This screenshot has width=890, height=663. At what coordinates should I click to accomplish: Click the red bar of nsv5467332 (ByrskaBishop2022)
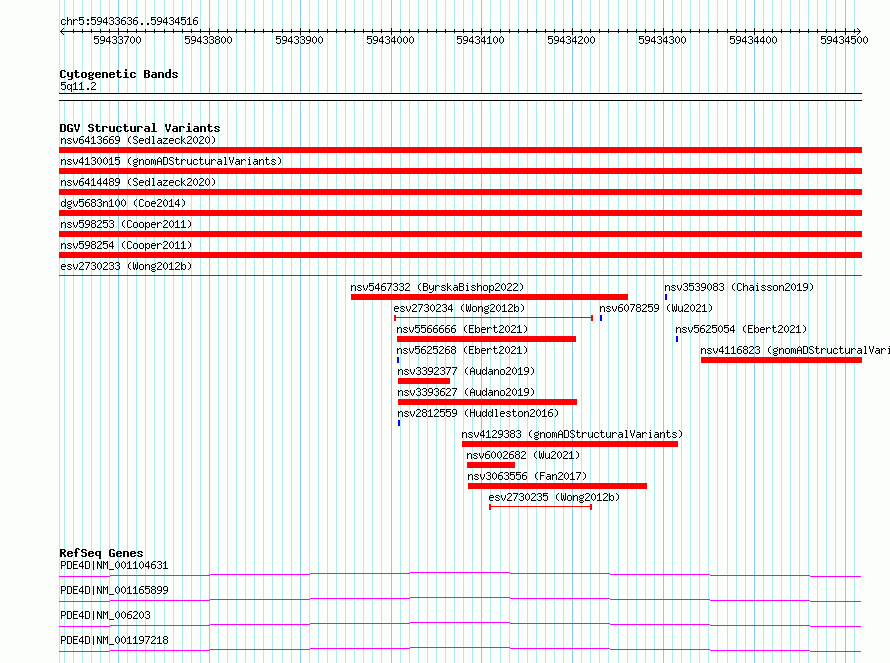pos(489,297)
